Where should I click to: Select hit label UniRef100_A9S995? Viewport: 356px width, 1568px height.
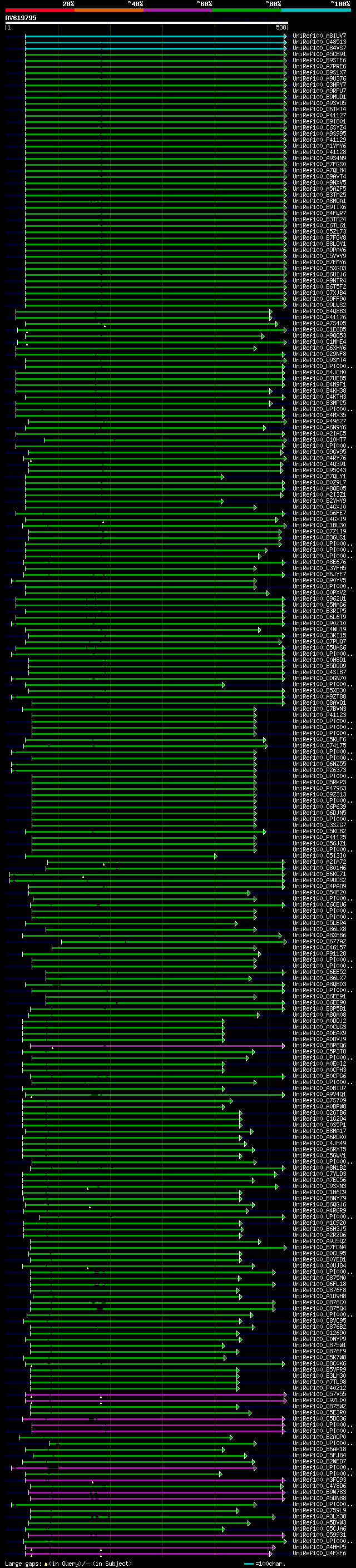[319, 133]
